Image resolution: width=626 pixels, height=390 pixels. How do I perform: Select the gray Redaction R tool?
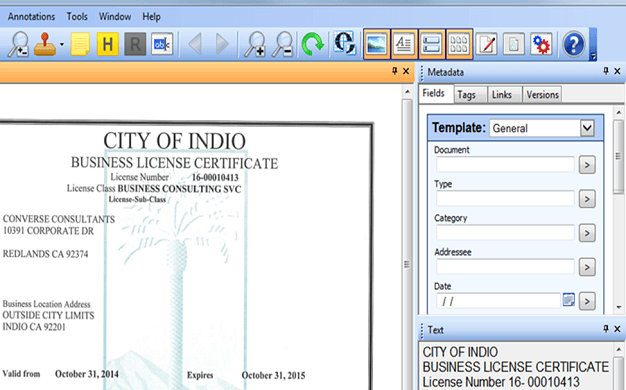(135, 44)
